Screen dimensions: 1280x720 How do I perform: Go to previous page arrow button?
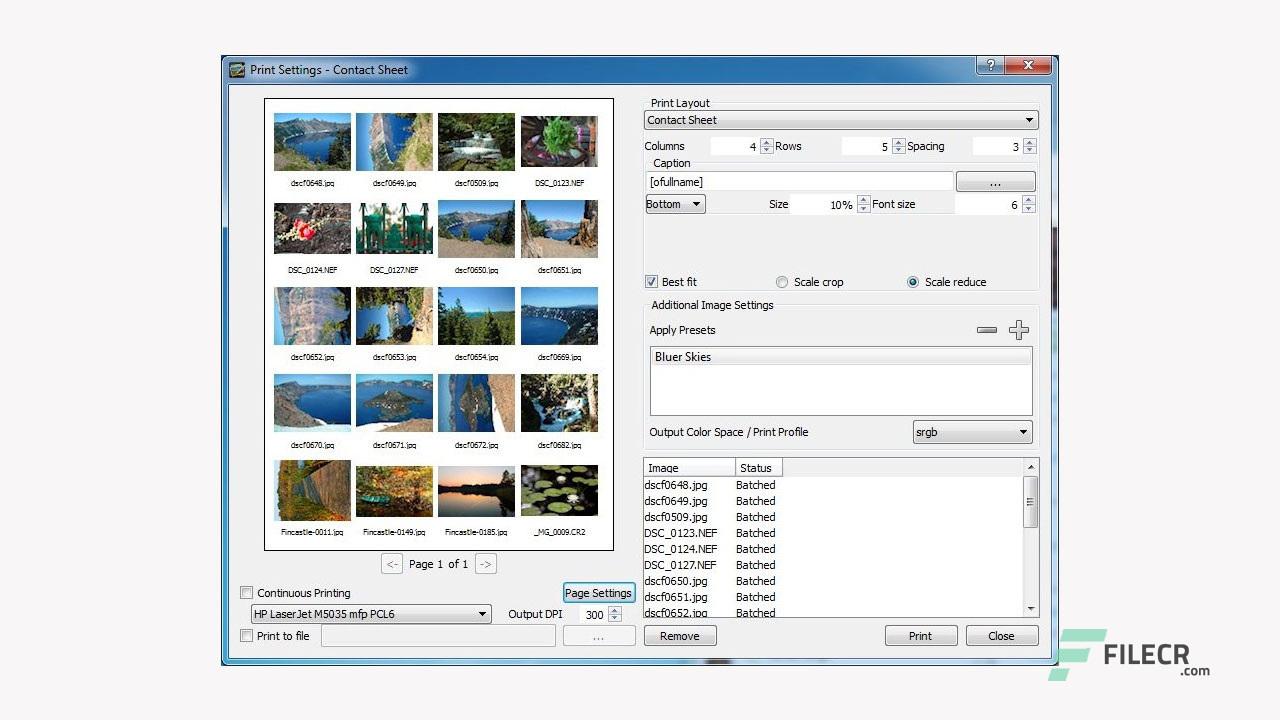click(x=392, y=564)
